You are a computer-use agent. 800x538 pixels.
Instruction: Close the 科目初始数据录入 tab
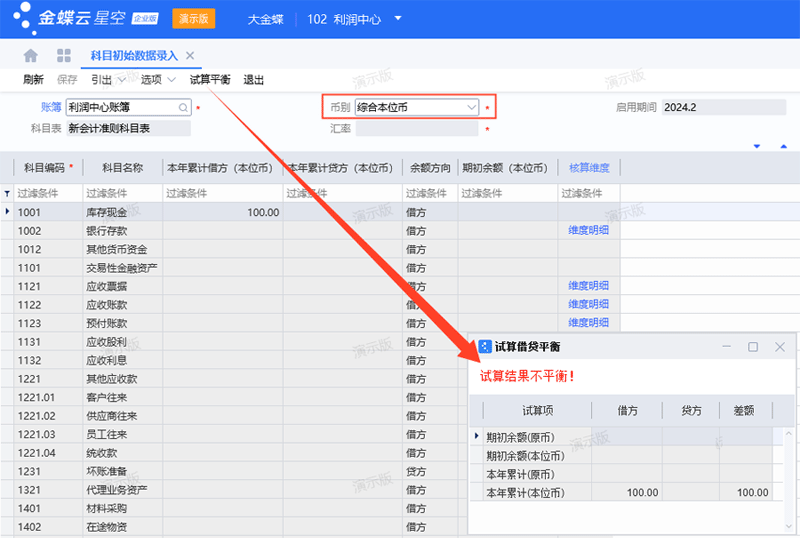coord(190,55)
